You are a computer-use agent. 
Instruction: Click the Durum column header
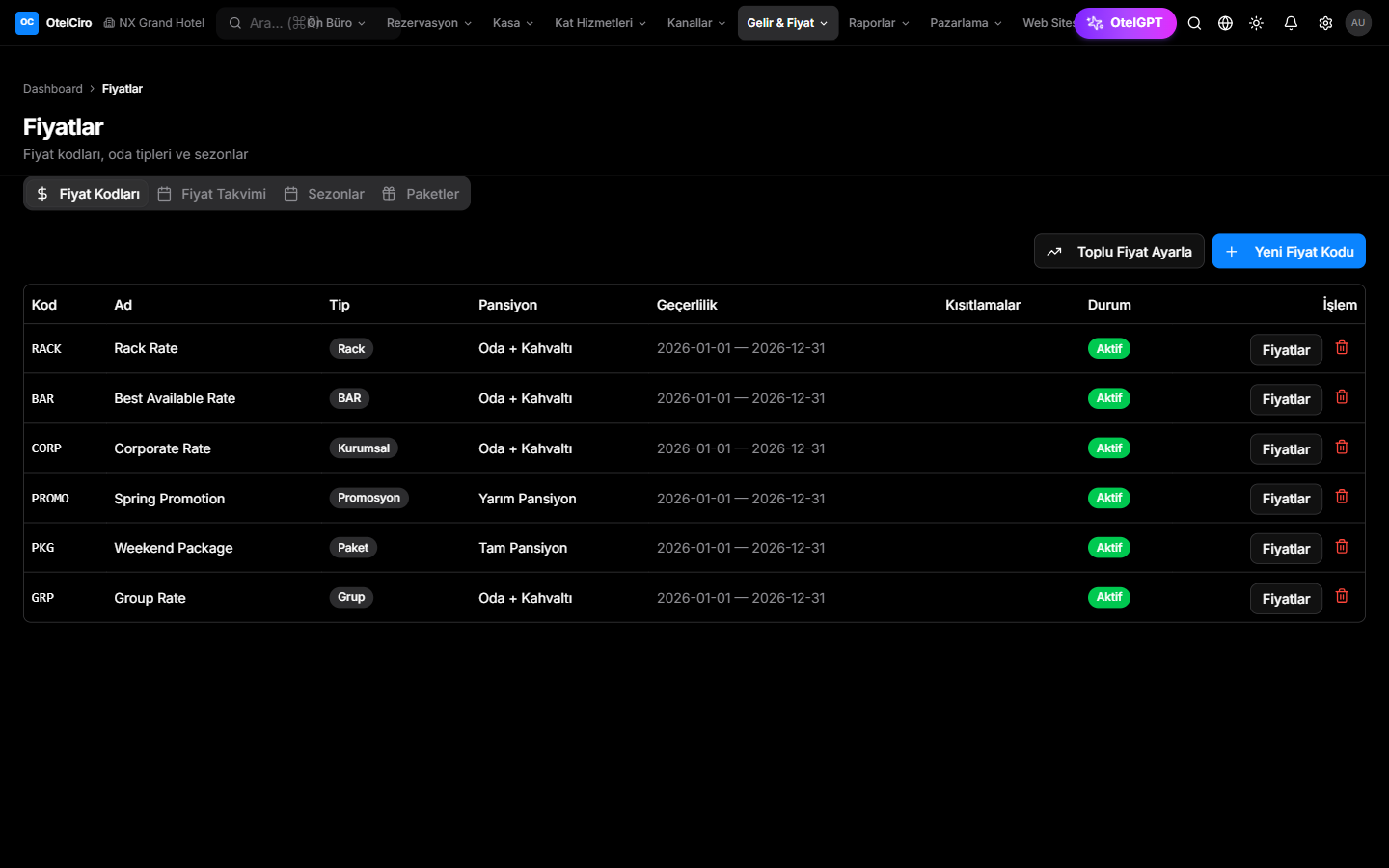(1109, 305)
